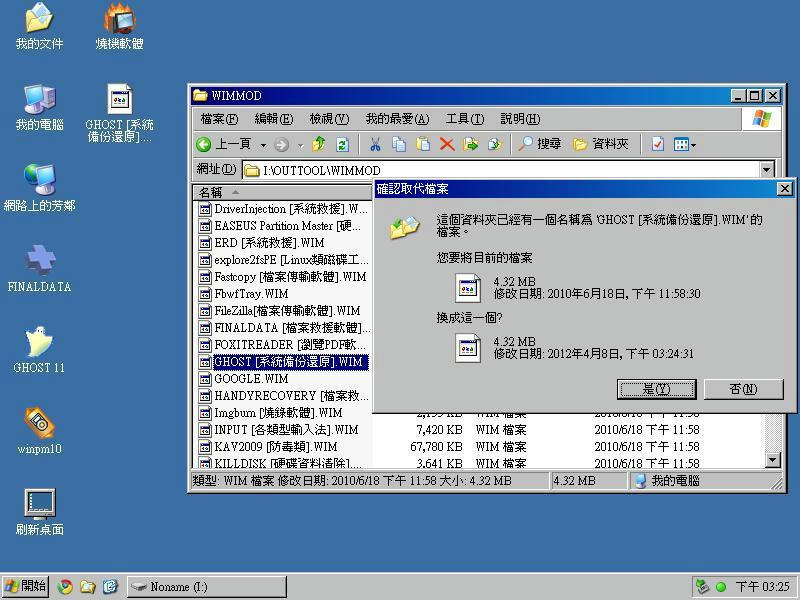800x600 pixels.
Task: Click 刷新桌面 desktop icon
Action: (x=39, y=512)
